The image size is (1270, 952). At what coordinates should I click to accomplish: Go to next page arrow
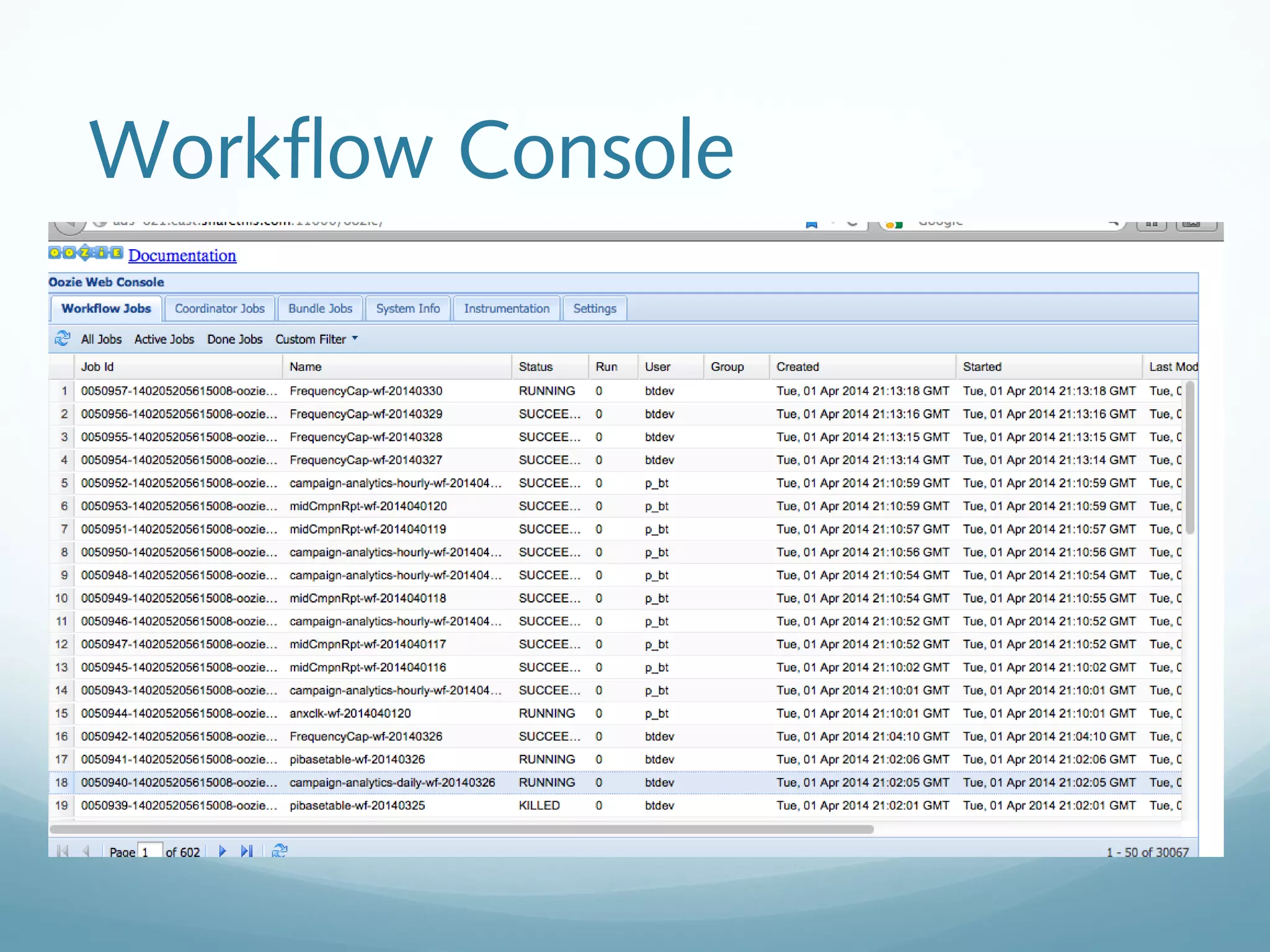(222, 851)
